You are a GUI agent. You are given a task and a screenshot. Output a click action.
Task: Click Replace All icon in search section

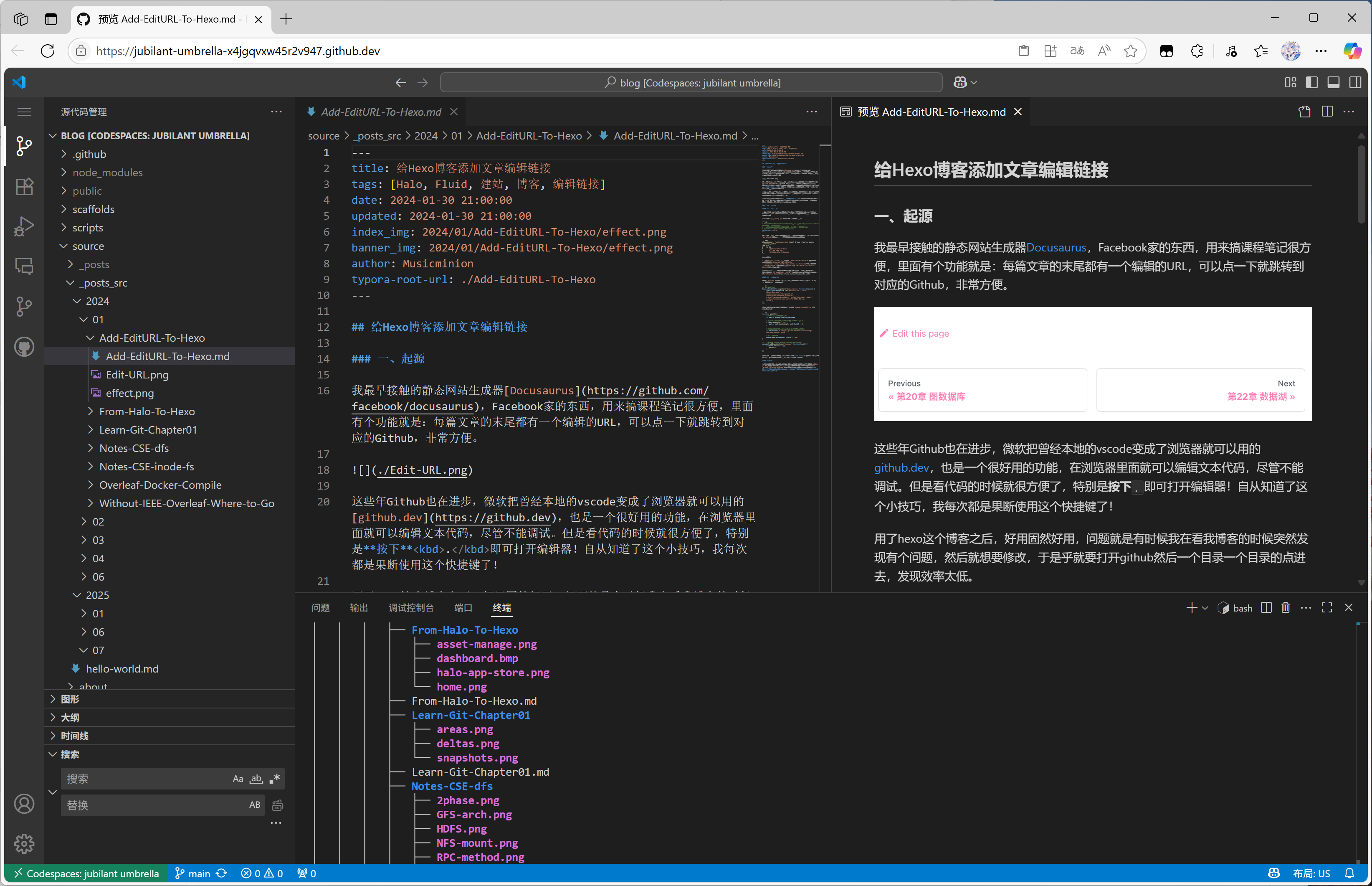click(x=277, y=805)
